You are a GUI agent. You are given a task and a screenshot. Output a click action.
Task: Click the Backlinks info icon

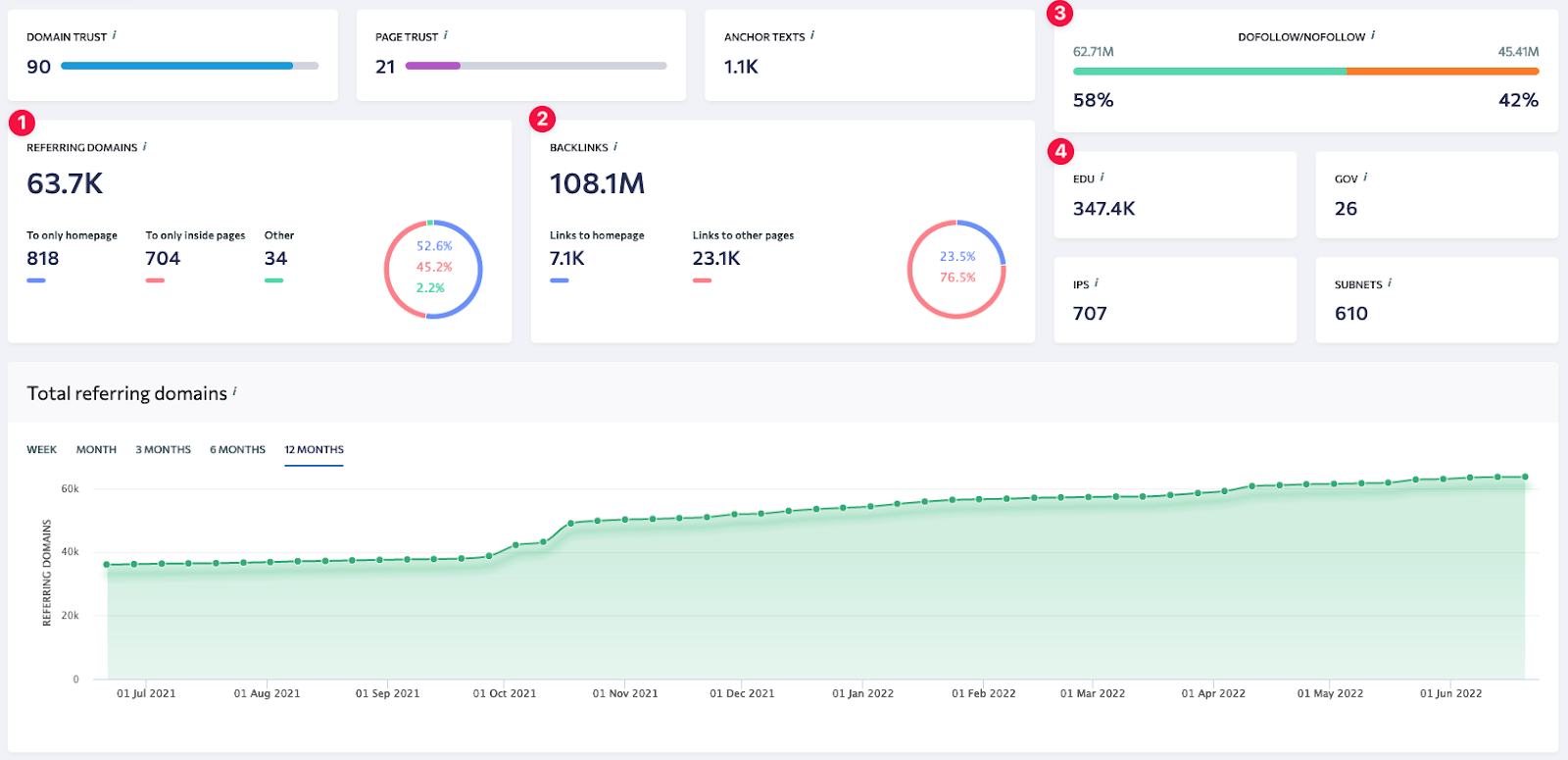click(x=615, y=146)
